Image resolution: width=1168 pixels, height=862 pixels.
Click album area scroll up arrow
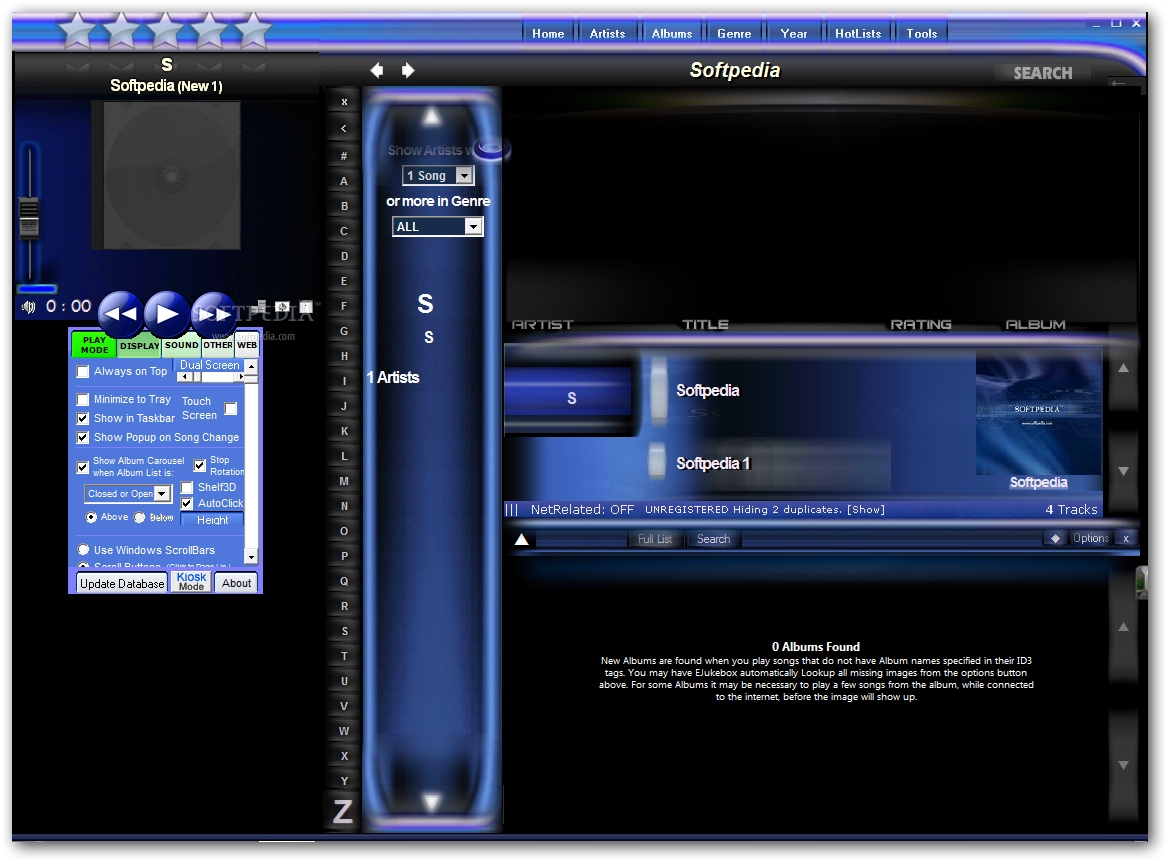tap(1123, 627)
